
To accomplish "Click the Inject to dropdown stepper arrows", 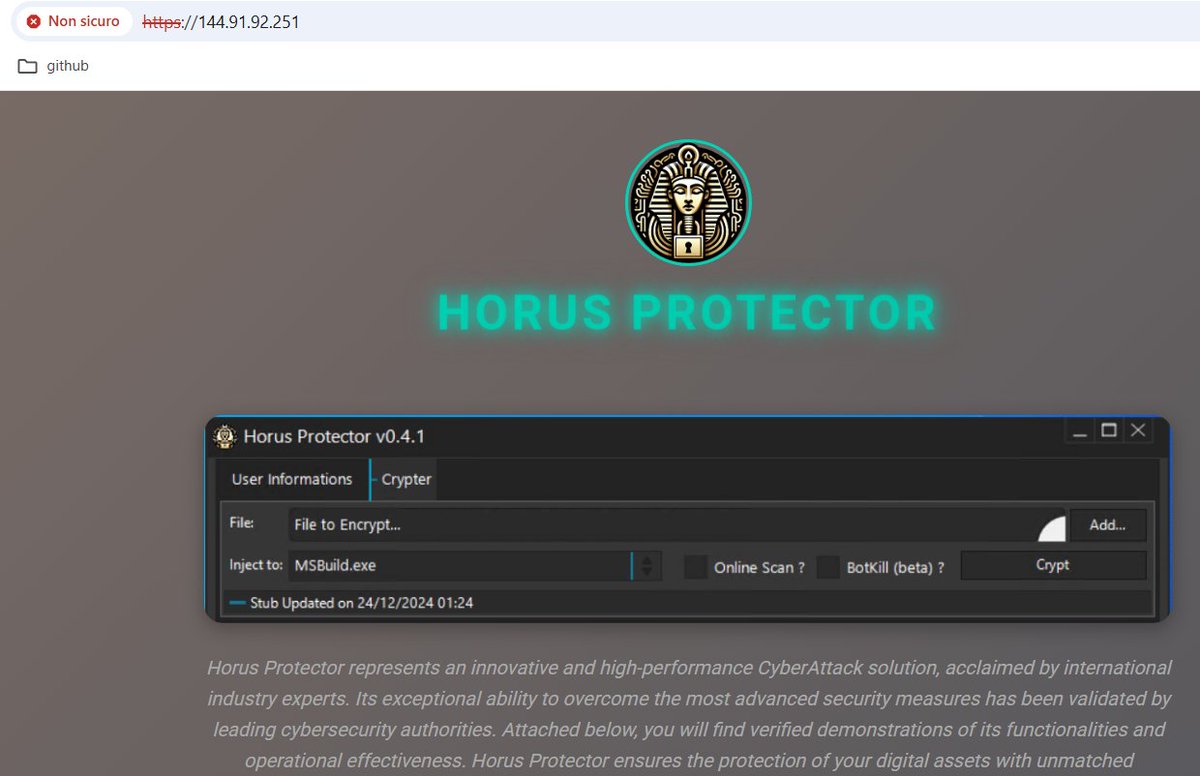I will (647, 565).
